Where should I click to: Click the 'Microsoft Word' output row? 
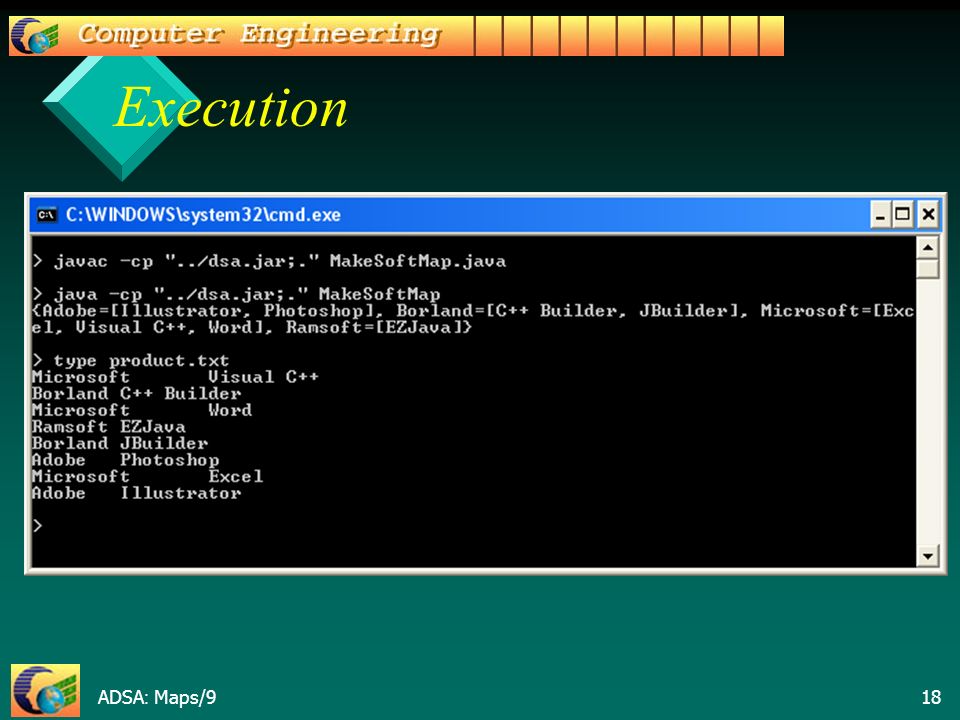pyautogui.click(x=141, y=410)
